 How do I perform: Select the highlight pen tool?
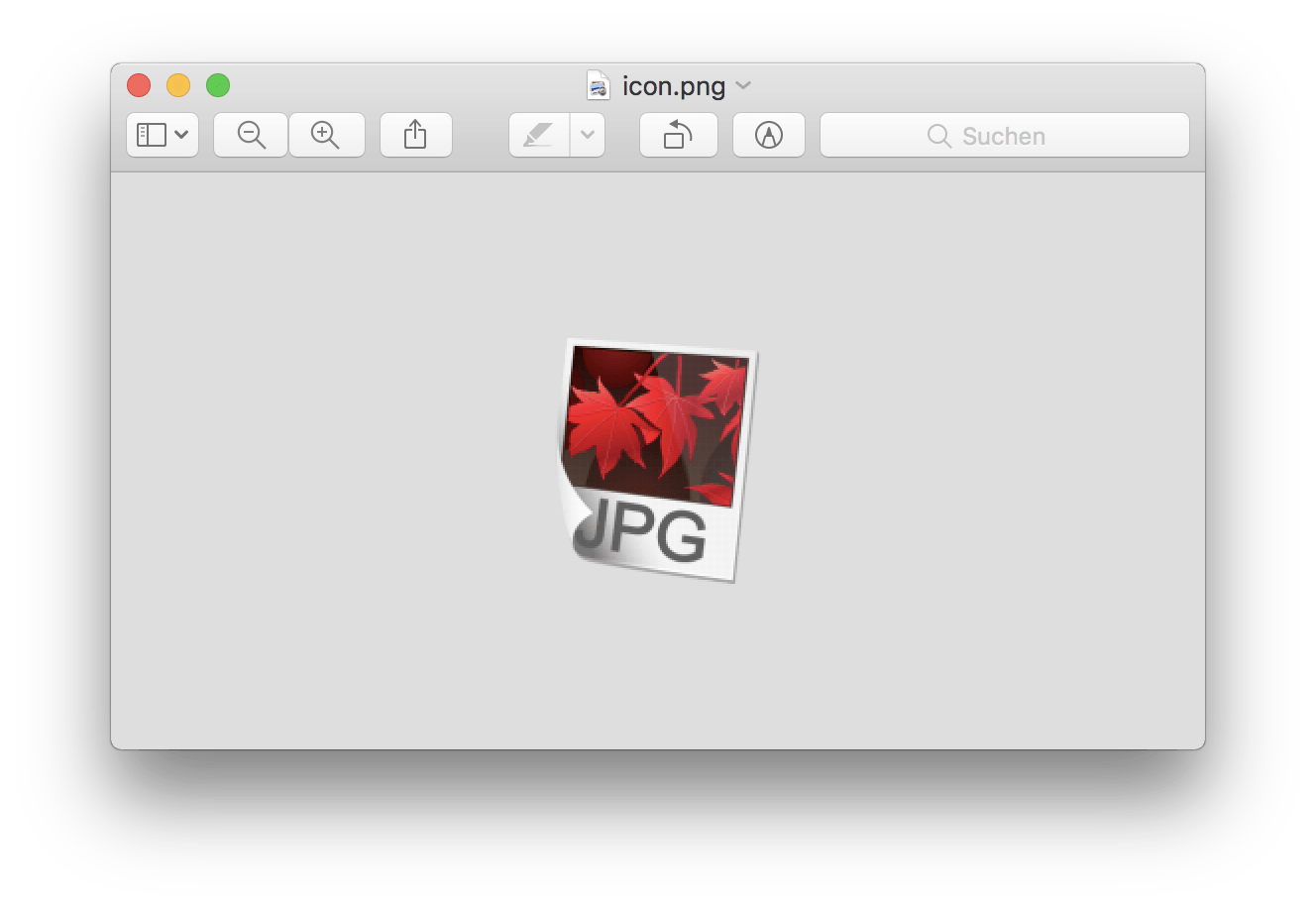[x=539, y=135]
